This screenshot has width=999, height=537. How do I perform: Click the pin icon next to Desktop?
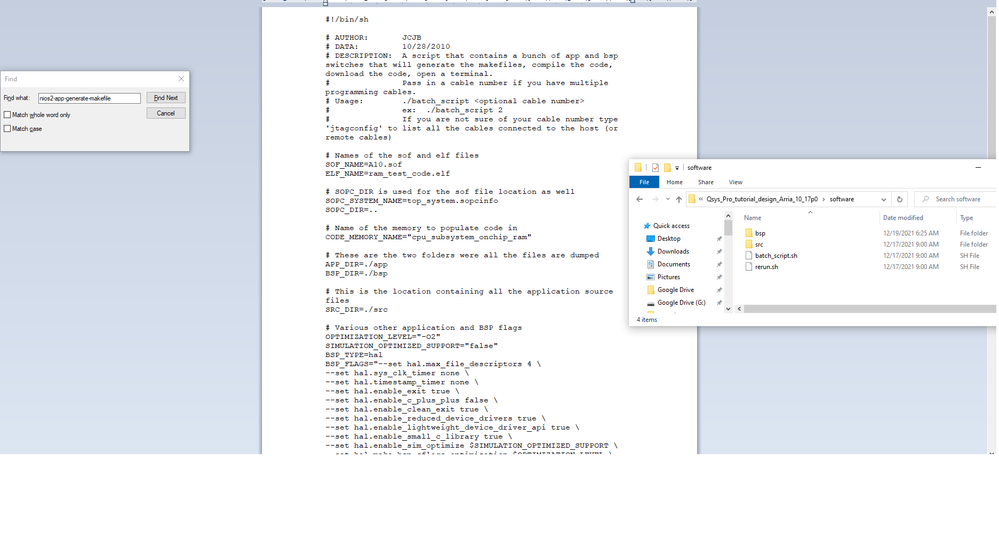[x=719, y=239]
